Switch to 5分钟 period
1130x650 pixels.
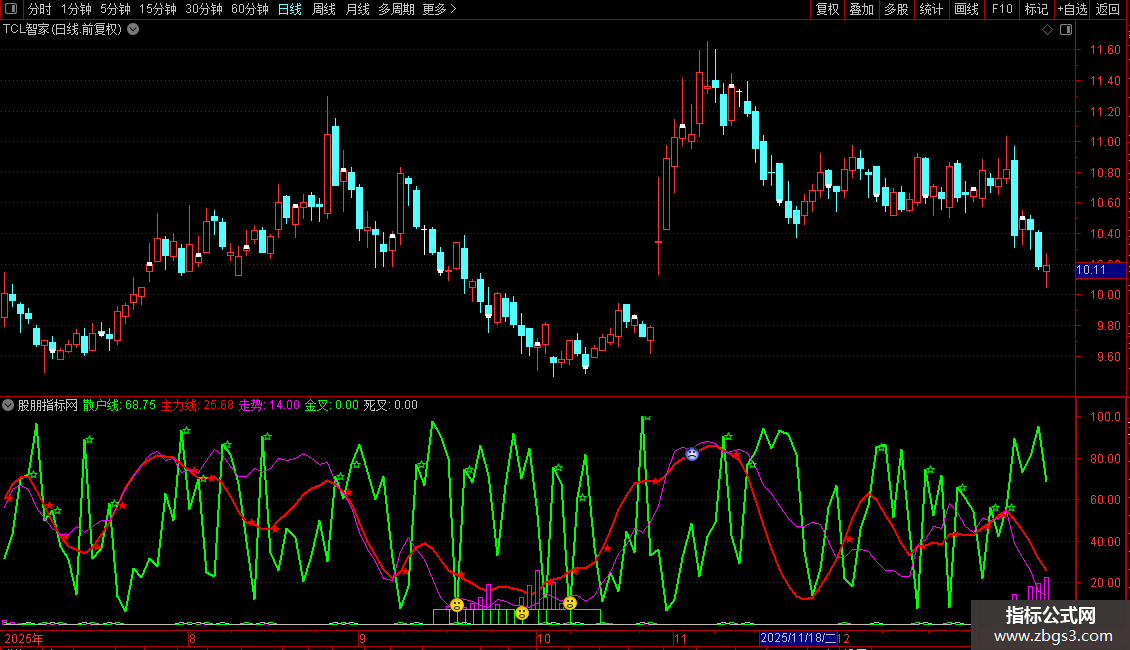115,9
